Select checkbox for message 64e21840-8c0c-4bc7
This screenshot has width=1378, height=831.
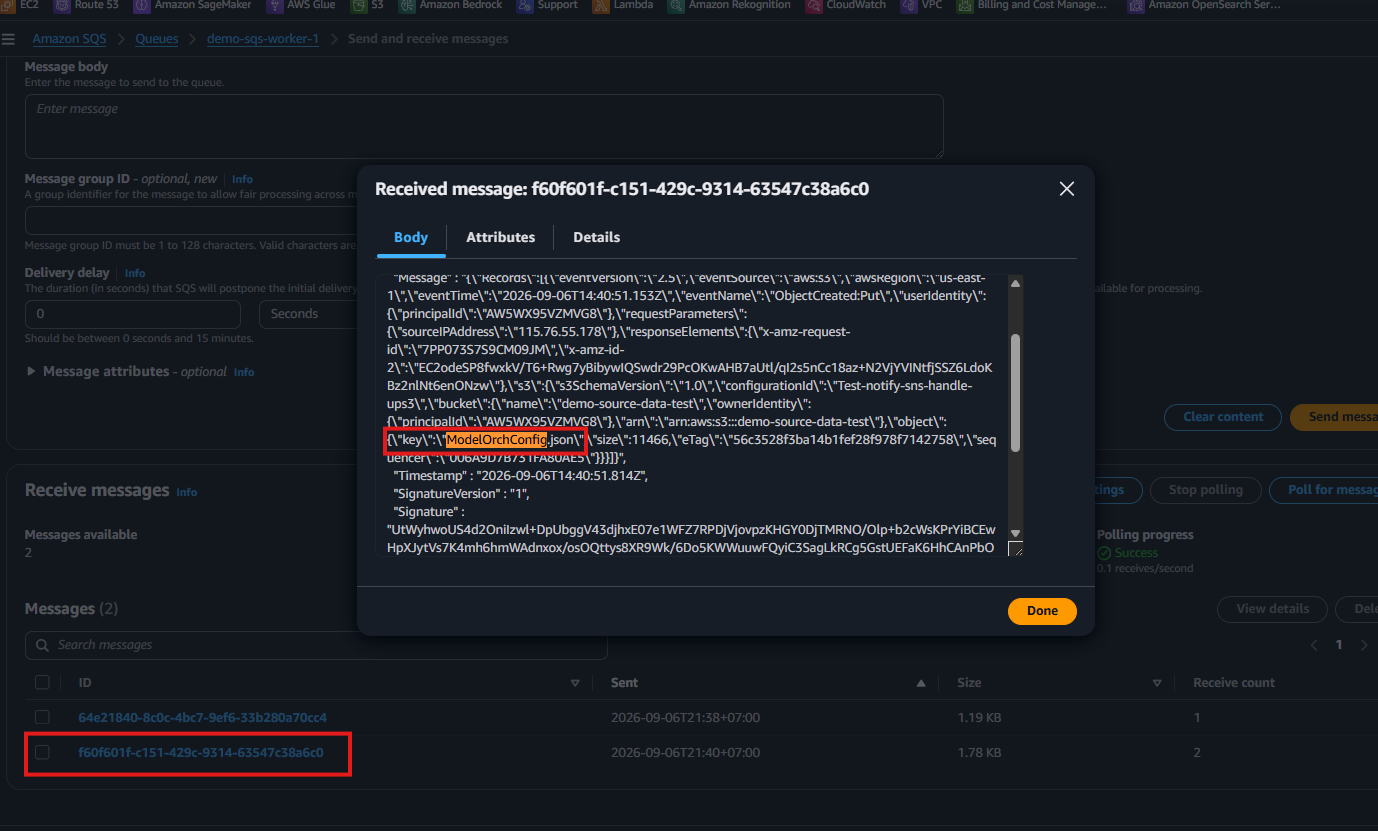point(42,717)
